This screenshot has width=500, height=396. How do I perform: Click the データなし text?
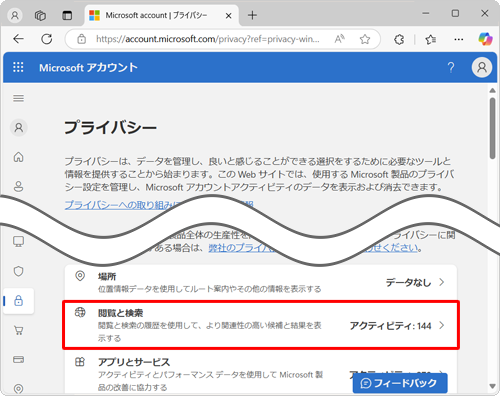pyautogui.click(x=408, y=283)
